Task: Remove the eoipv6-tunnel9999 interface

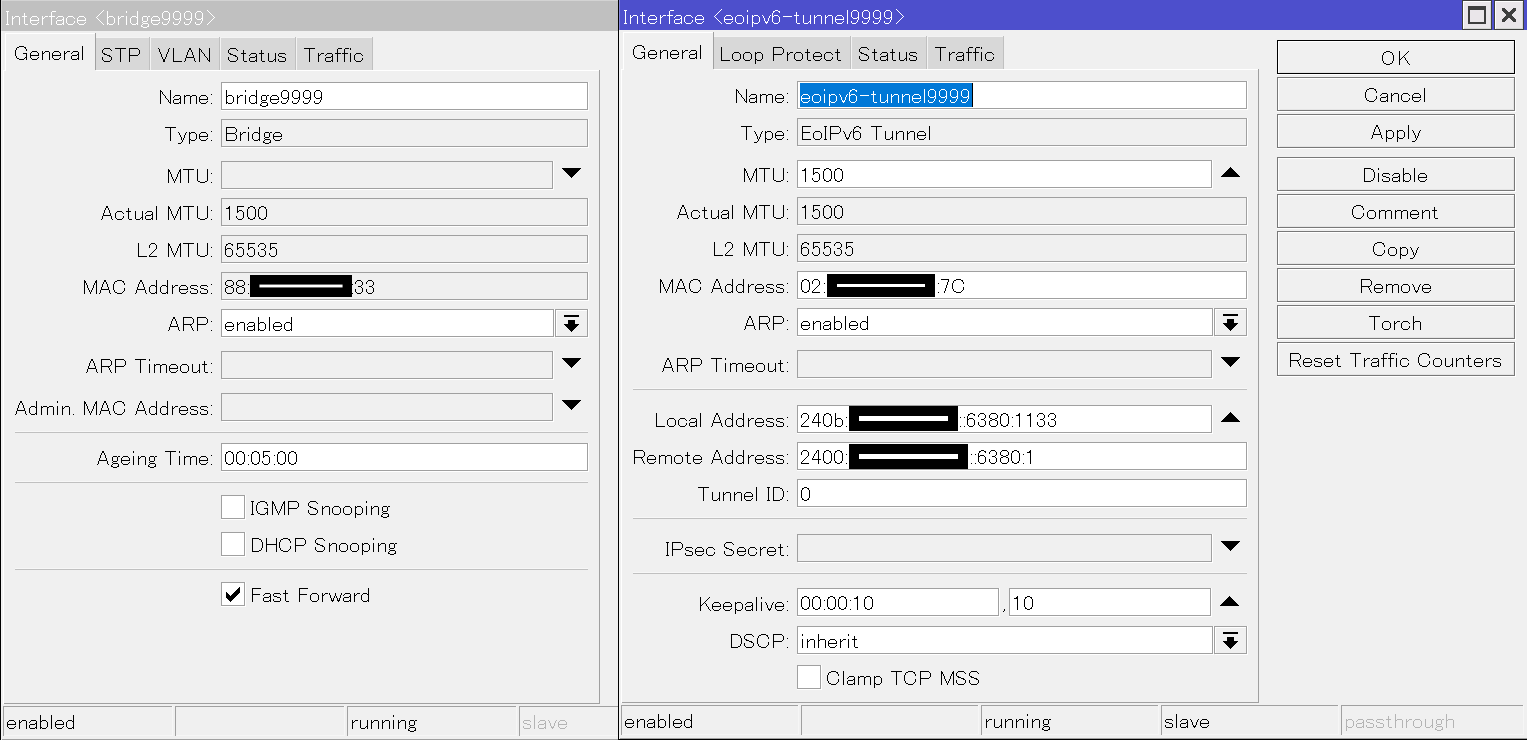Action: pyautogui.click(x=1394, y=285)
